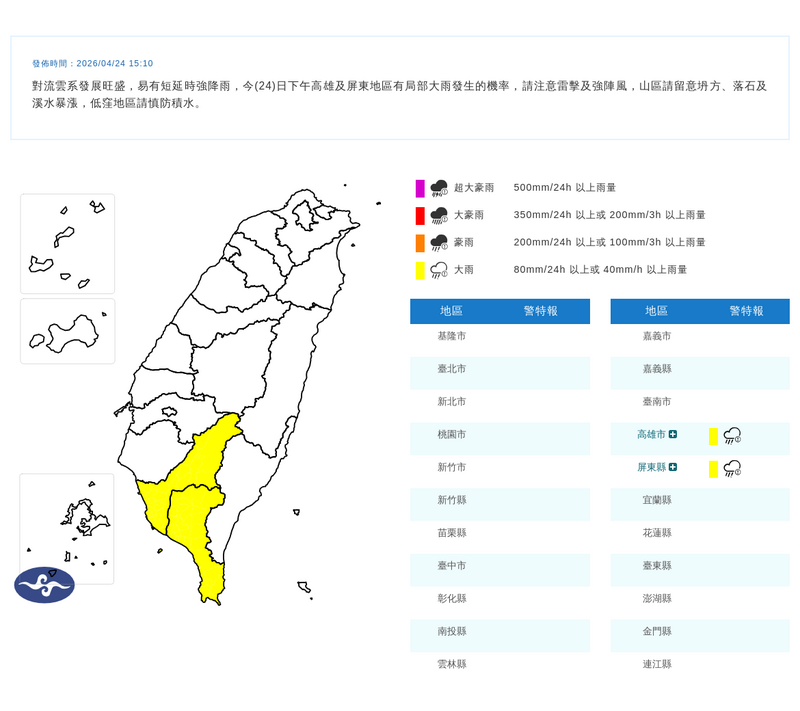The height and width of the screenshot is (711, 800).
Task: Click the heavy rain icon in 高雄市 row
Action: (x=732, y=435)
